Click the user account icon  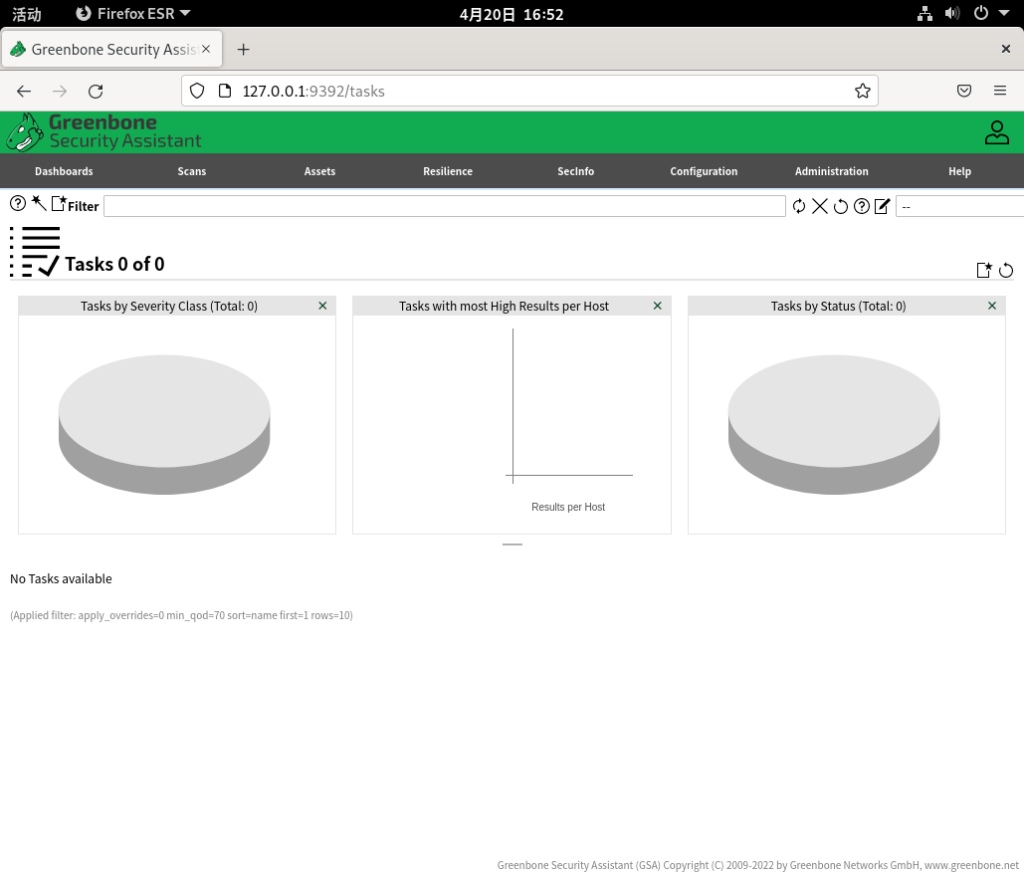click(x=996, y=132)
